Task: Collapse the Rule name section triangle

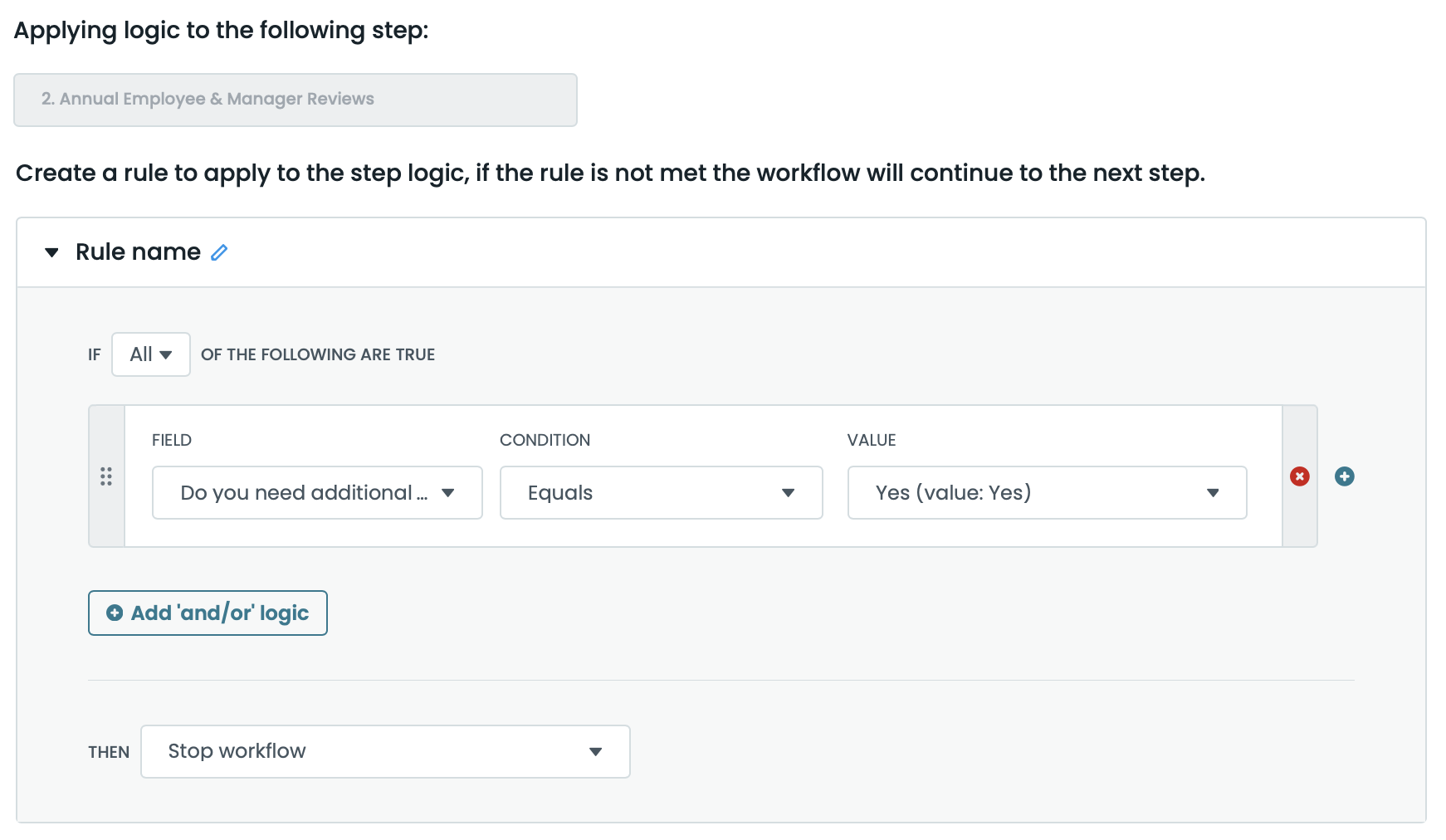Action: point(51,252)
